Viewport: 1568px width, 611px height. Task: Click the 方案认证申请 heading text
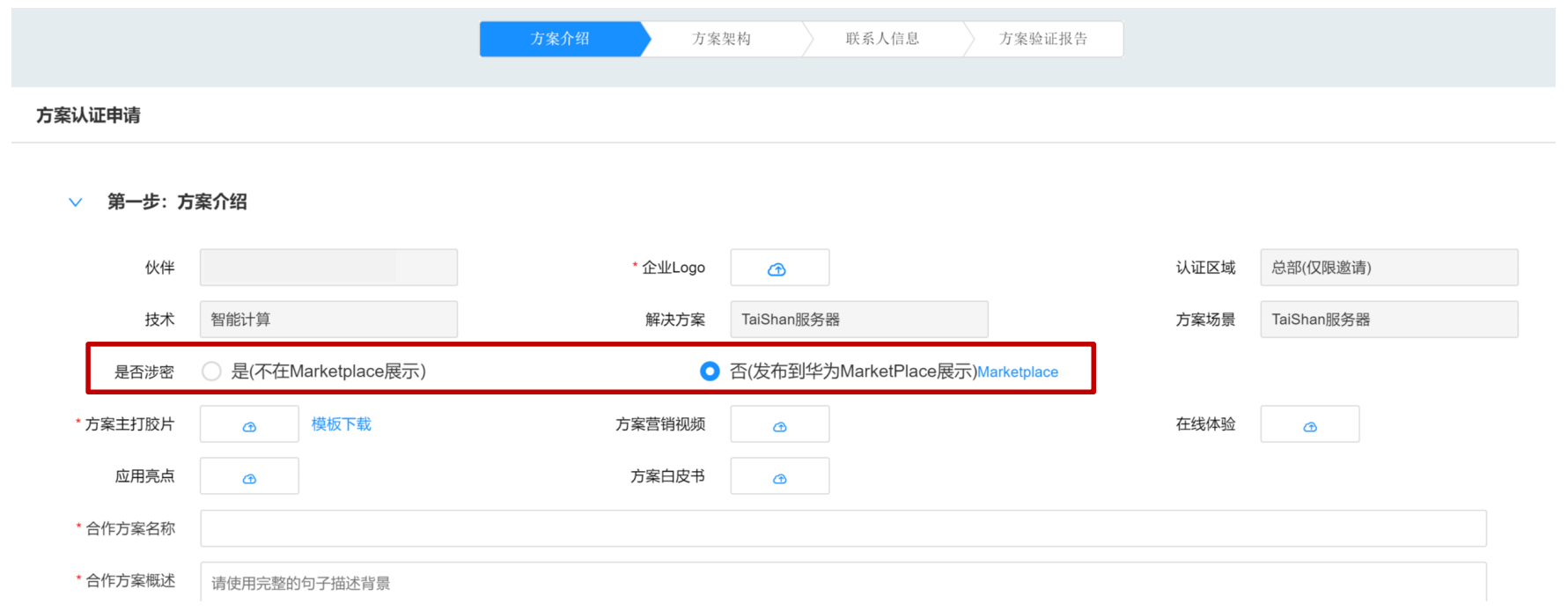pos(88,115)
